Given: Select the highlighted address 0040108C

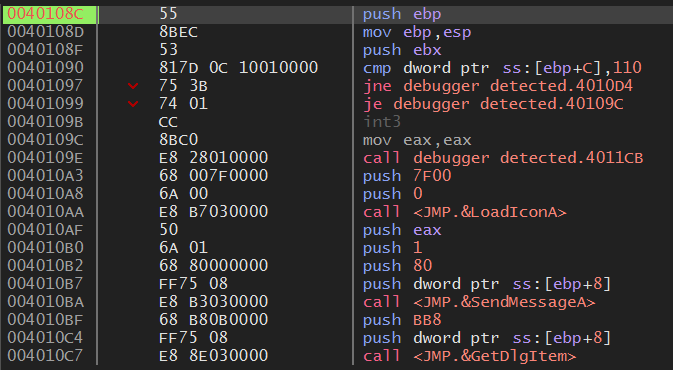Looking at the screenshot, I should [45, 14].
